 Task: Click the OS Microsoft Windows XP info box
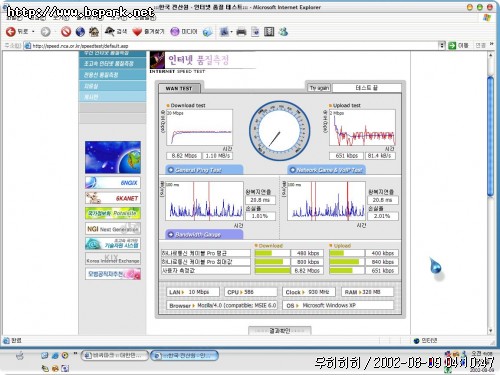tap(338, 305)
